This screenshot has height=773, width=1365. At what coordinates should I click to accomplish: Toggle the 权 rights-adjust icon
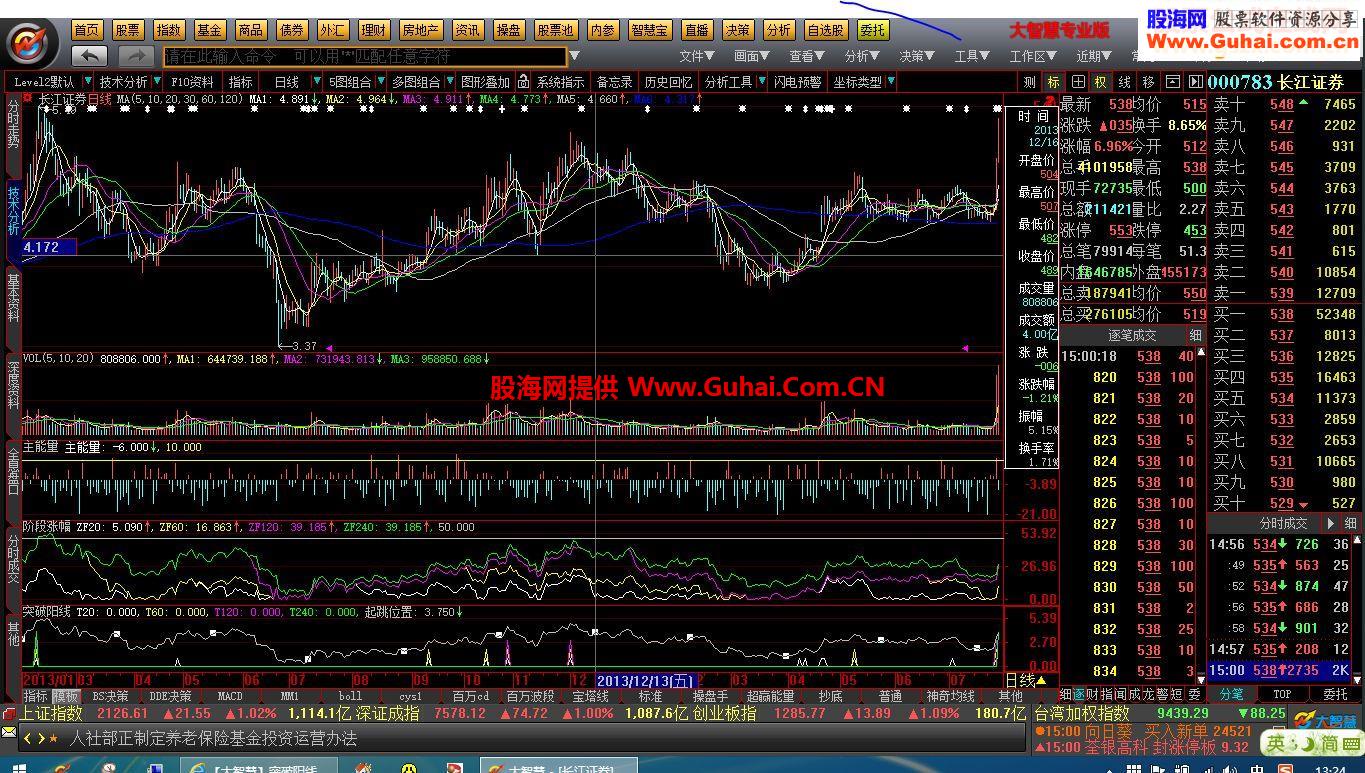(1101, 81)
